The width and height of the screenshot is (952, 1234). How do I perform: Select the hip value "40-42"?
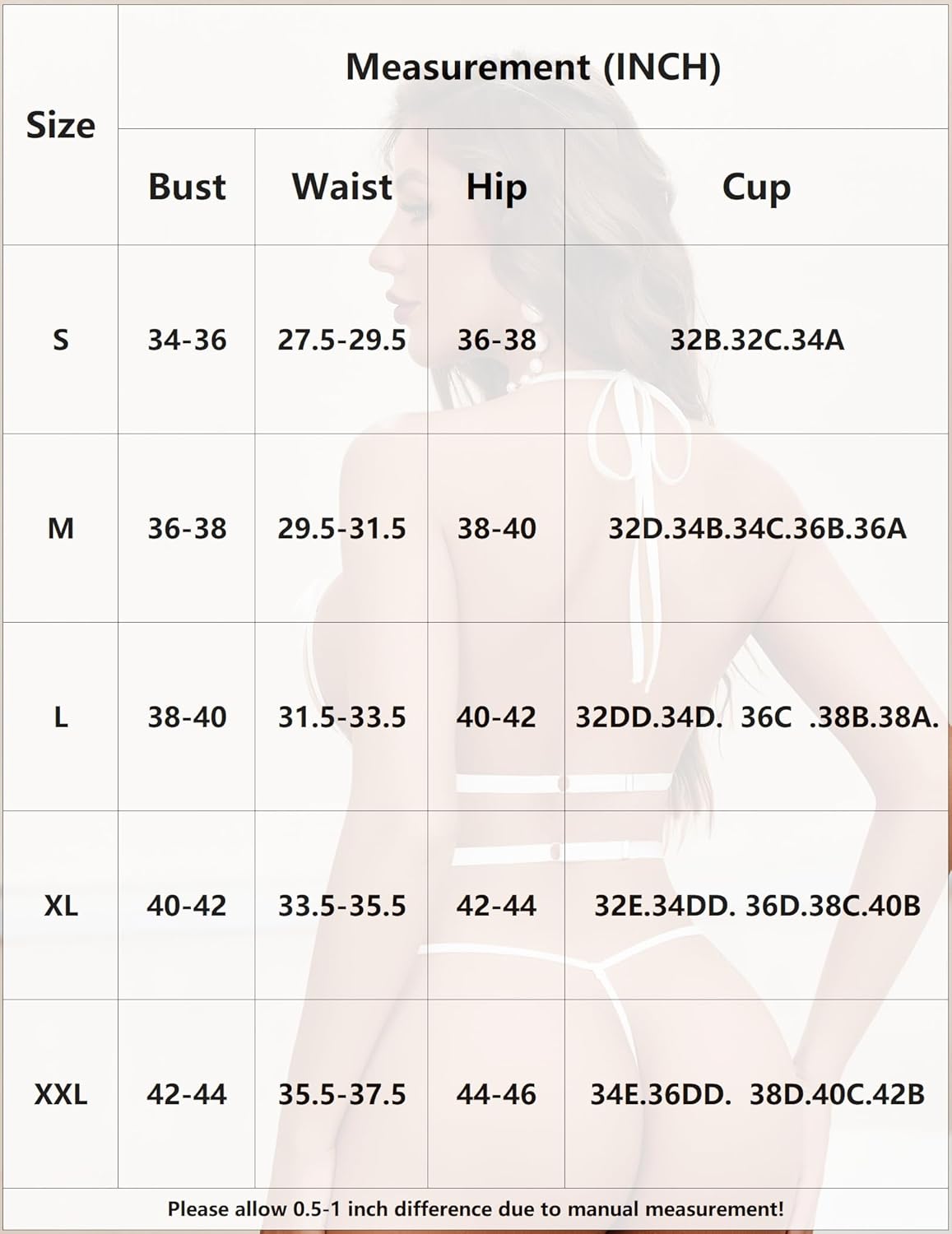pyautogui.click(x=496, y=717)
